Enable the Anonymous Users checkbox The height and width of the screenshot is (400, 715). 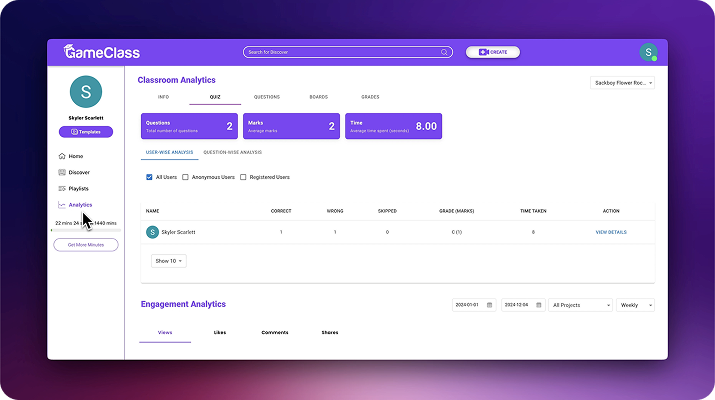click(185, 177)
